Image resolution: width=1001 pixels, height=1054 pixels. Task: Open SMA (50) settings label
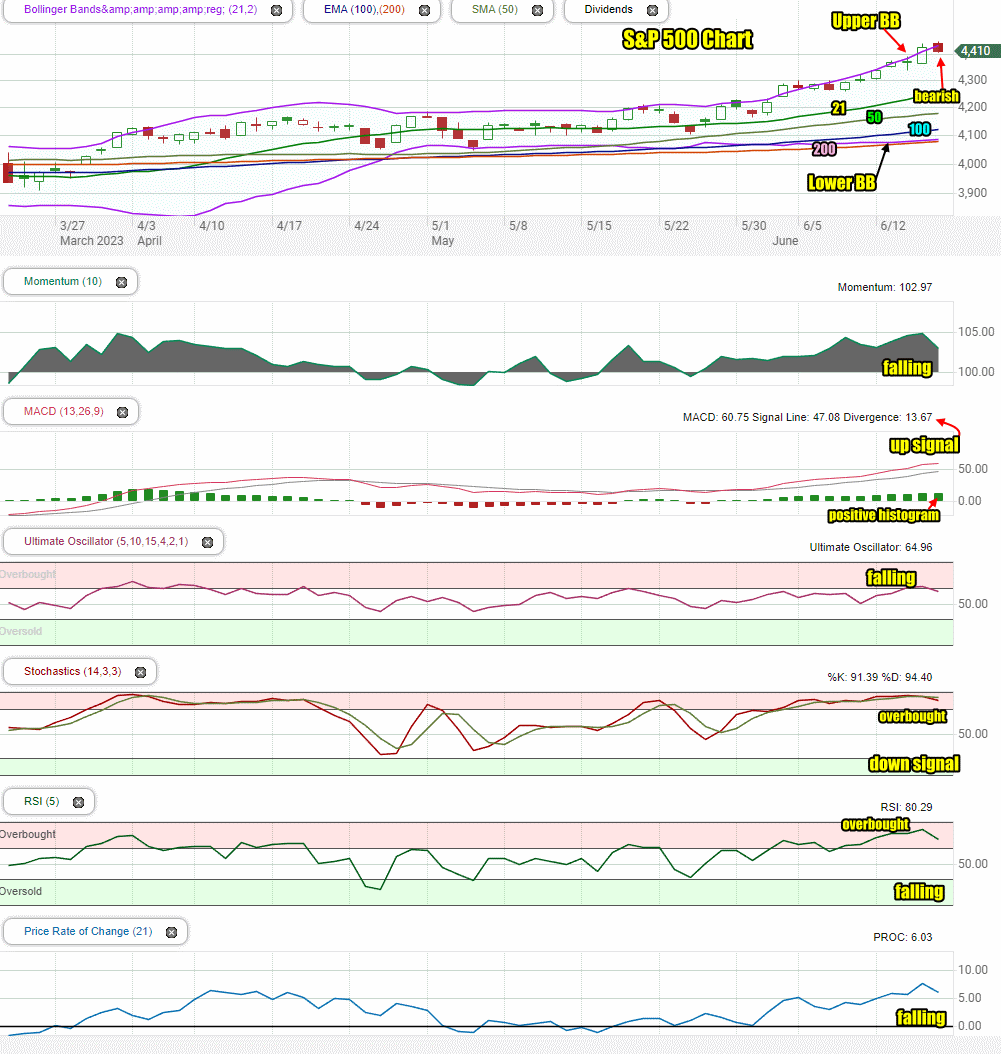(x=494, y=9)
